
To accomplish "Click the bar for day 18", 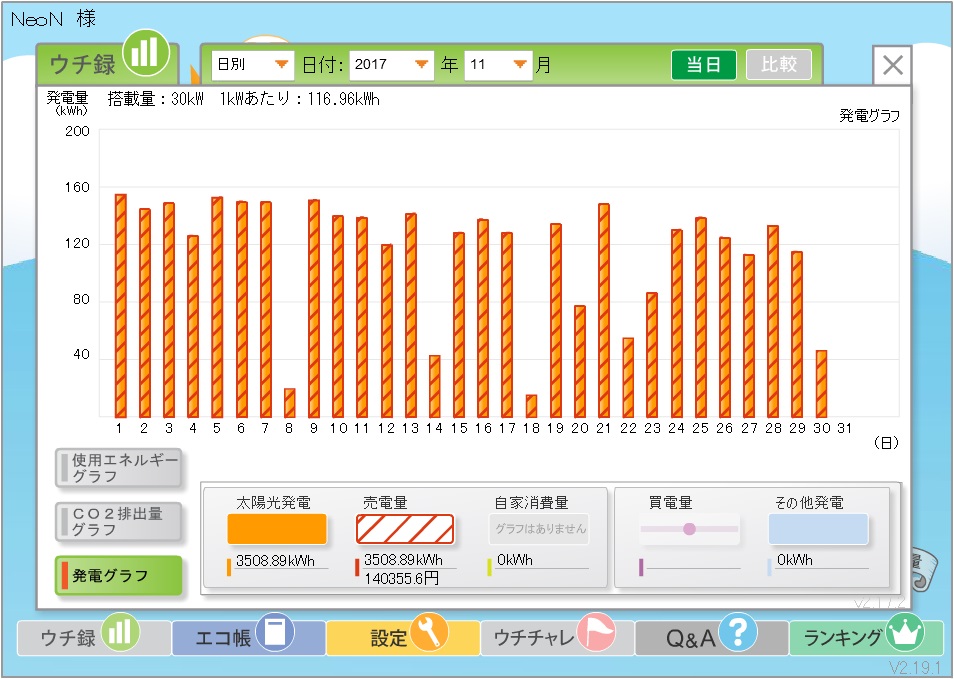I will (531, 406).
